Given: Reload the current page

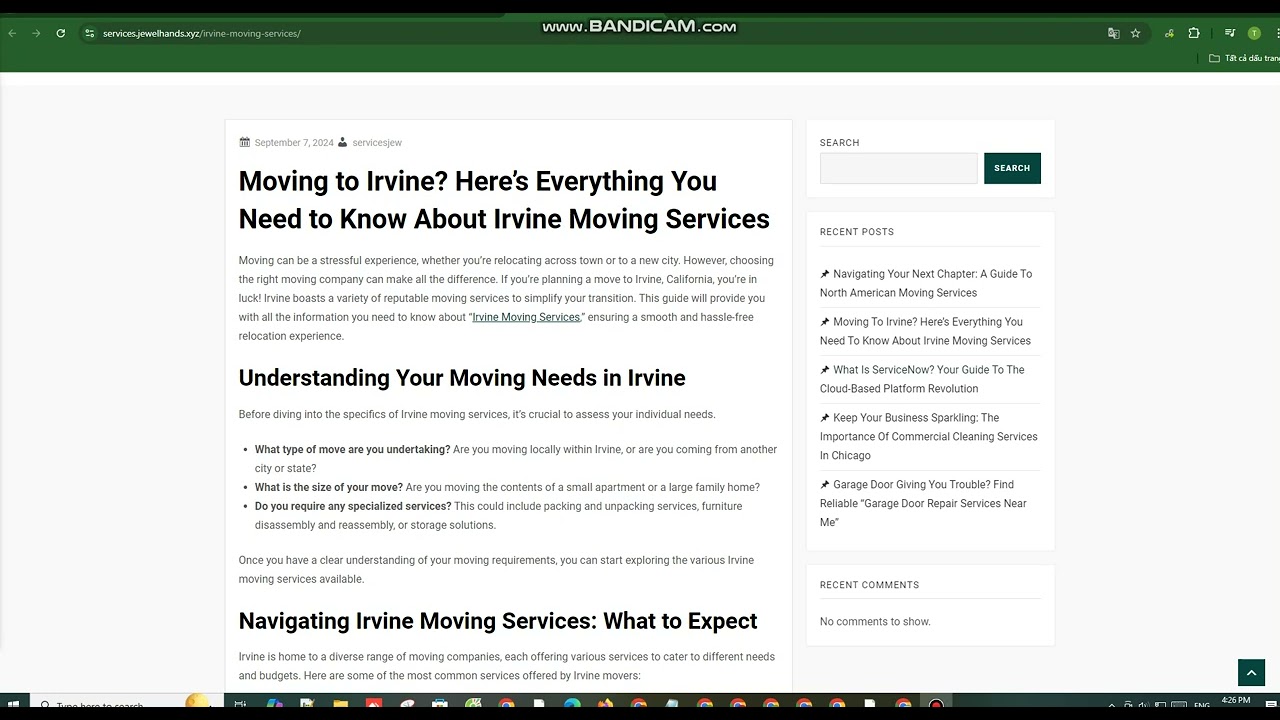Looking at the screenshot, I should pyautogui.click(x=61, y=33).
